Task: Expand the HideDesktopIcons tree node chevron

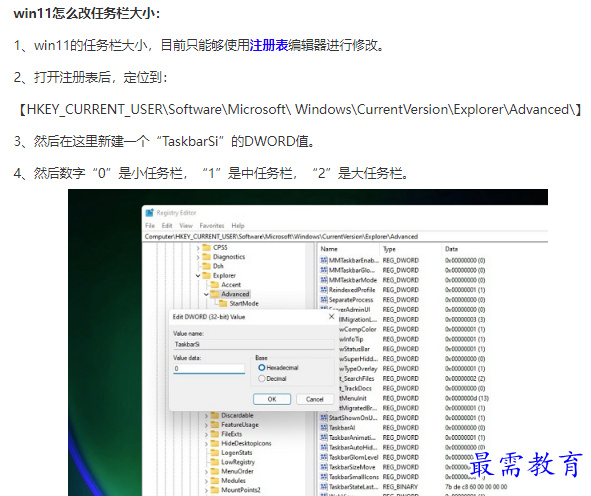Action: click(x=206, y=444)
